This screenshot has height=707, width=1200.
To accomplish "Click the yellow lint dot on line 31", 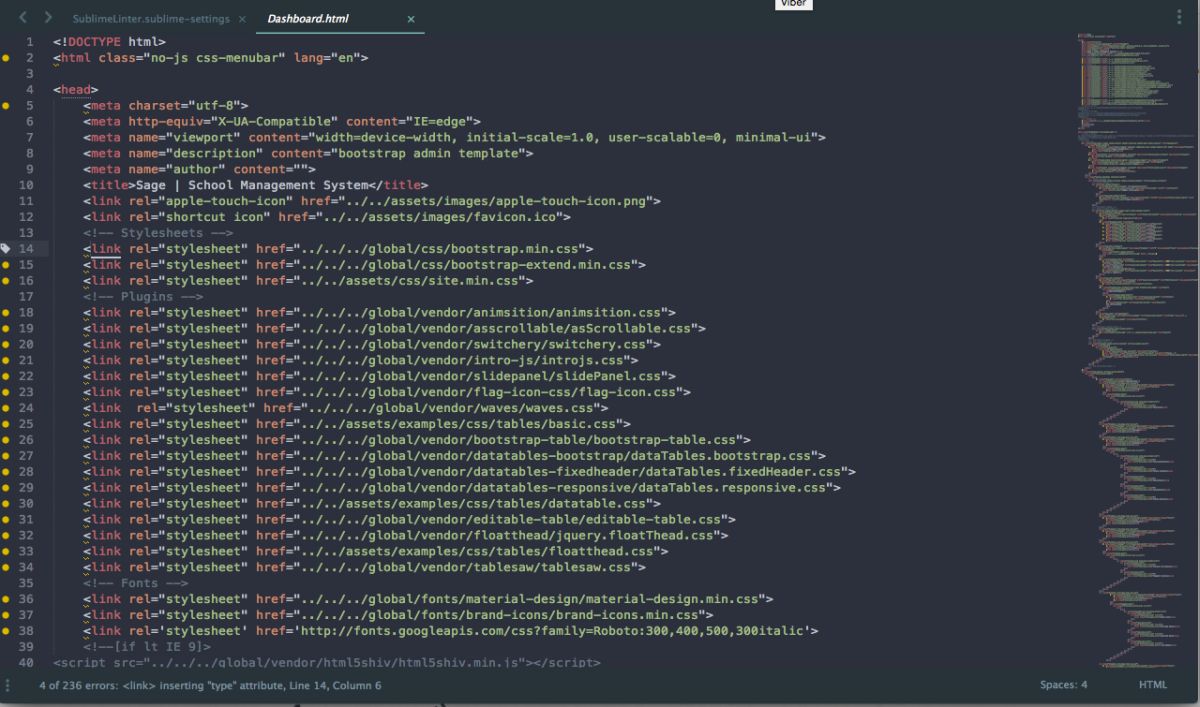I will [5, 519].
